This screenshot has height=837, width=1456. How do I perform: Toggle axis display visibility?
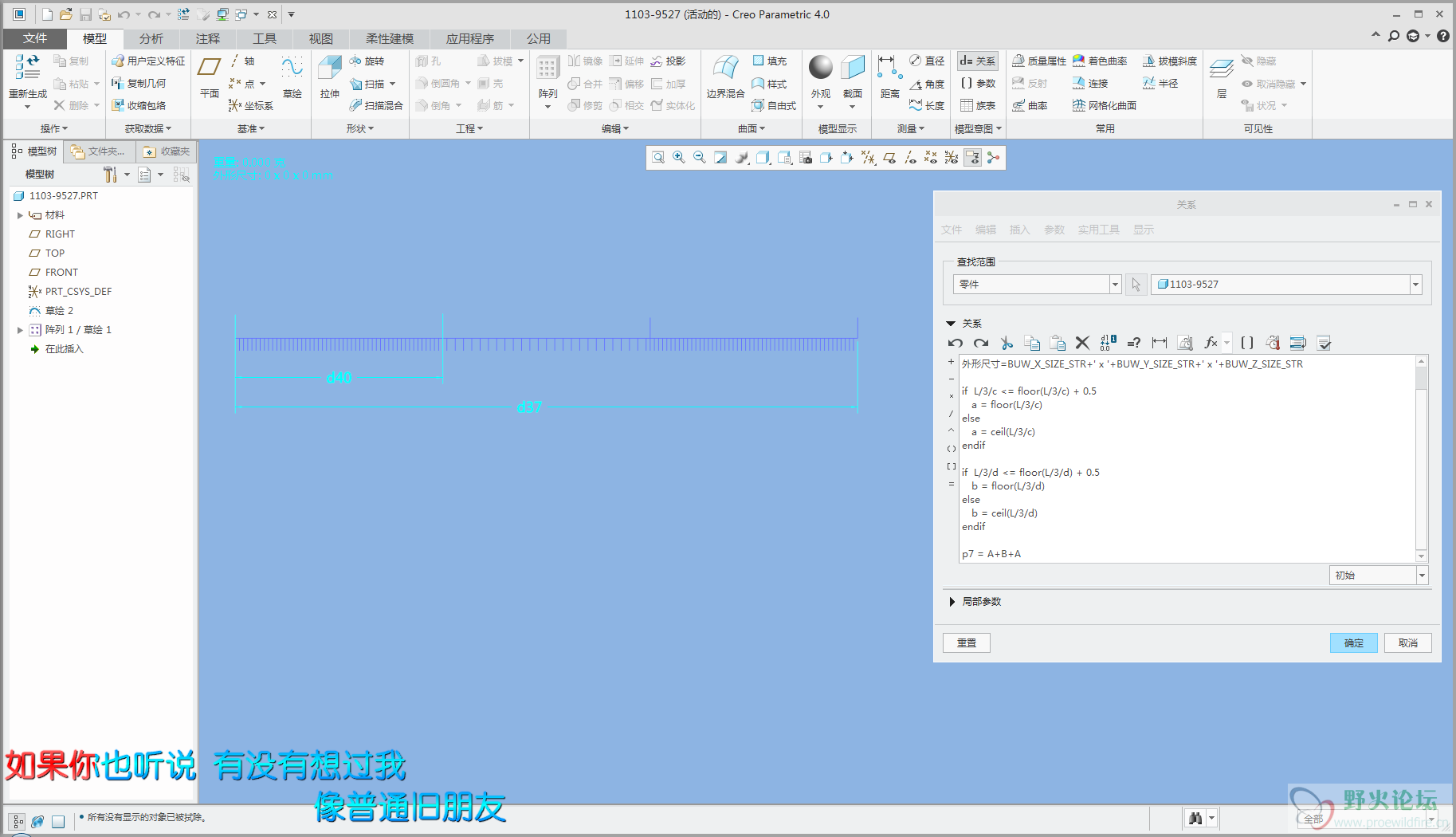coord(910,158)
